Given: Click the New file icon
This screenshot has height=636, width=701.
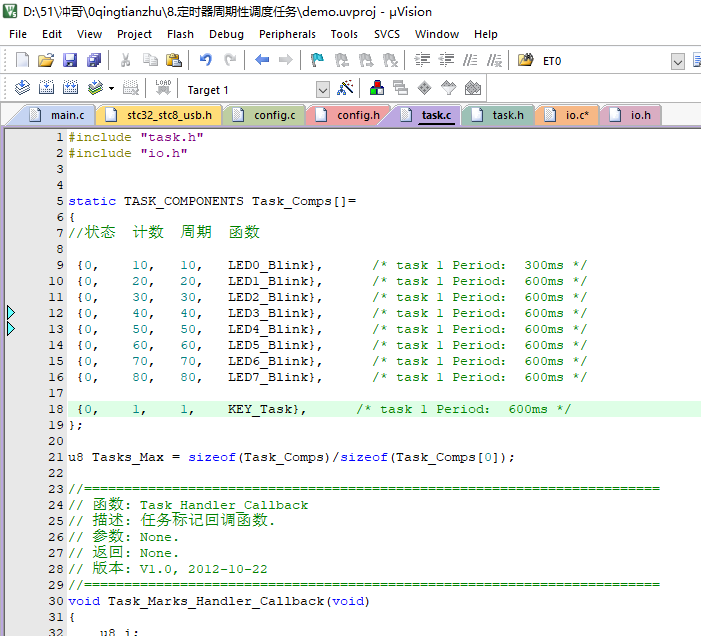Looking at the screenshot, I should pos(23,61).
